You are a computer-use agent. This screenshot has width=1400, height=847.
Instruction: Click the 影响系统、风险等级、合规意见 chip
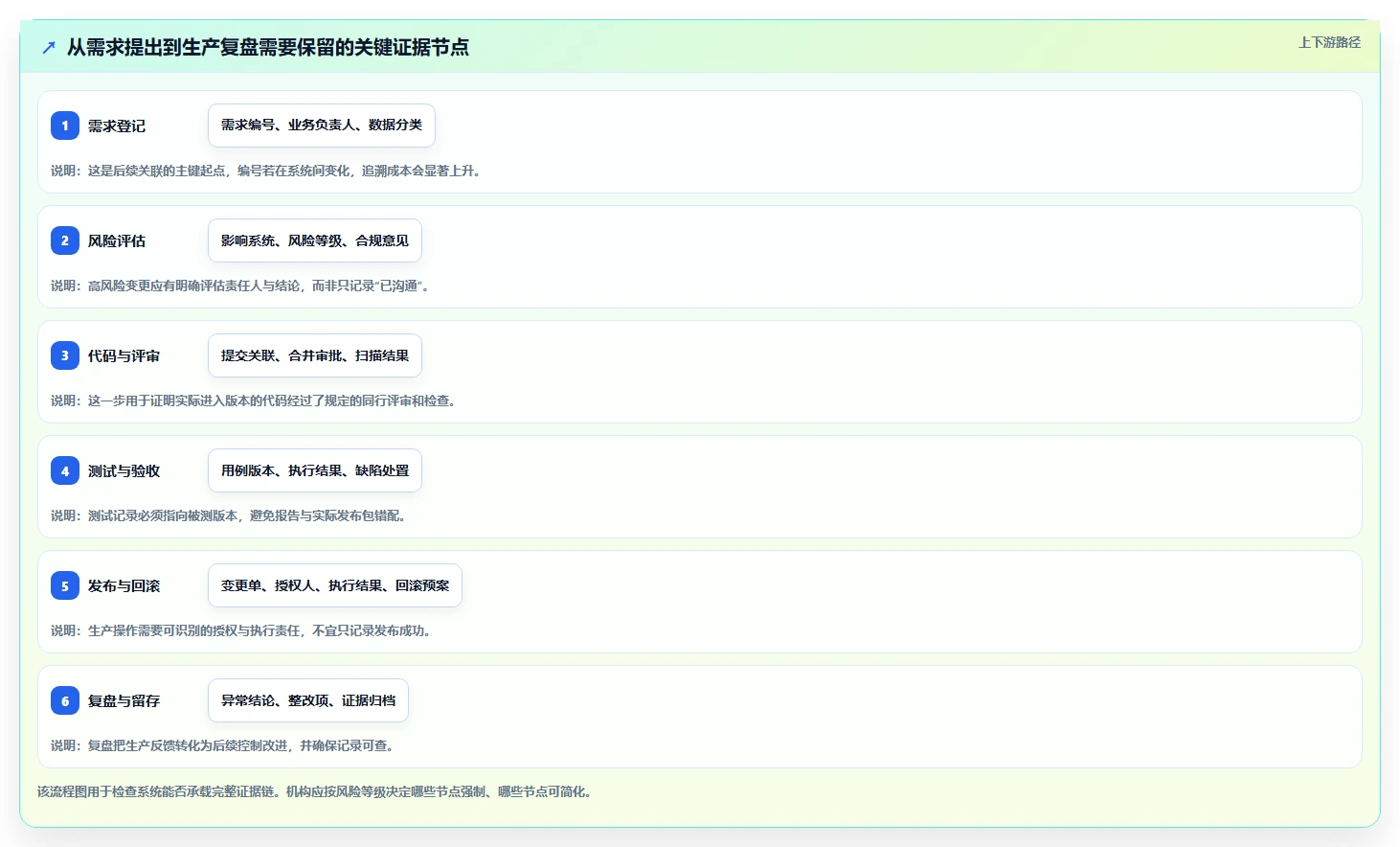coord(315,240)
